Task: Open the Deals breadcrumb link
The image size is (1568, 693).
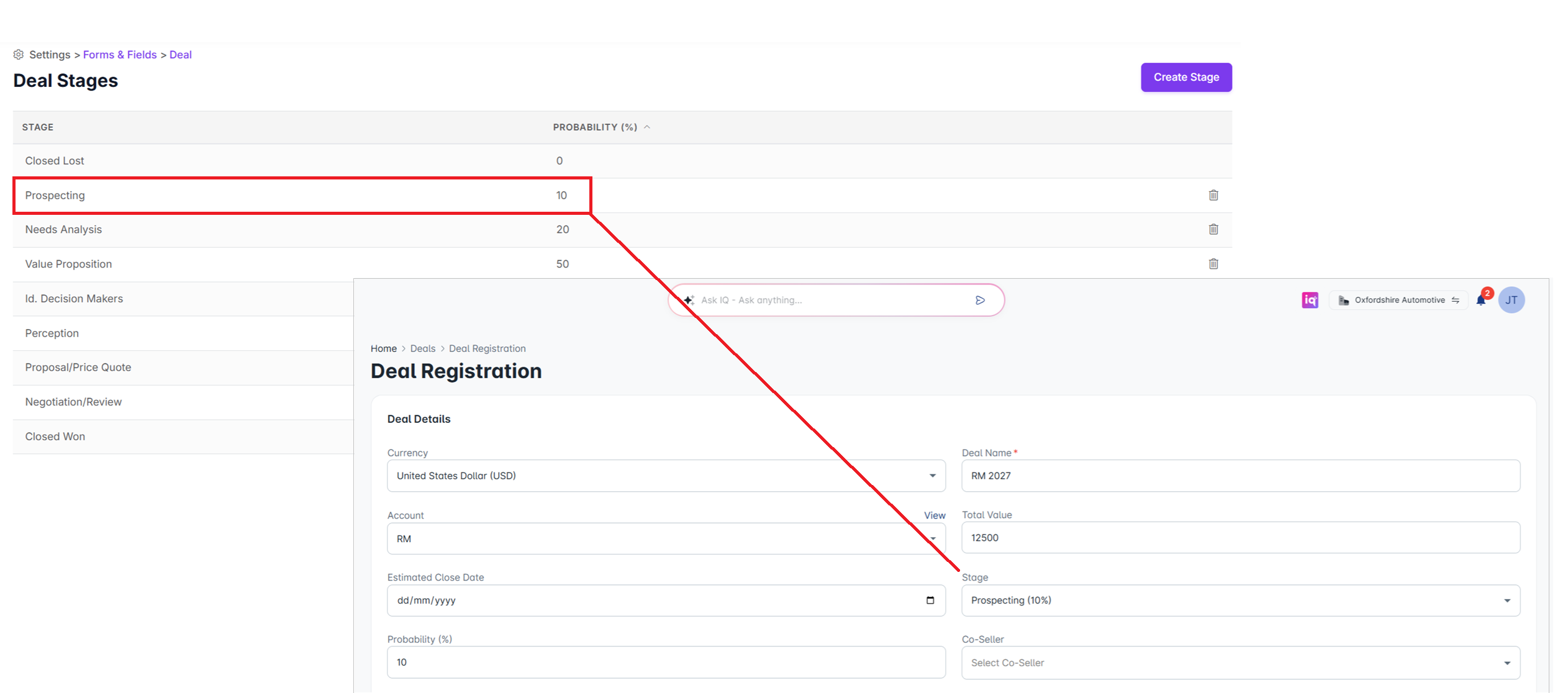Action: pyautogui.click(x=422, y=348)
